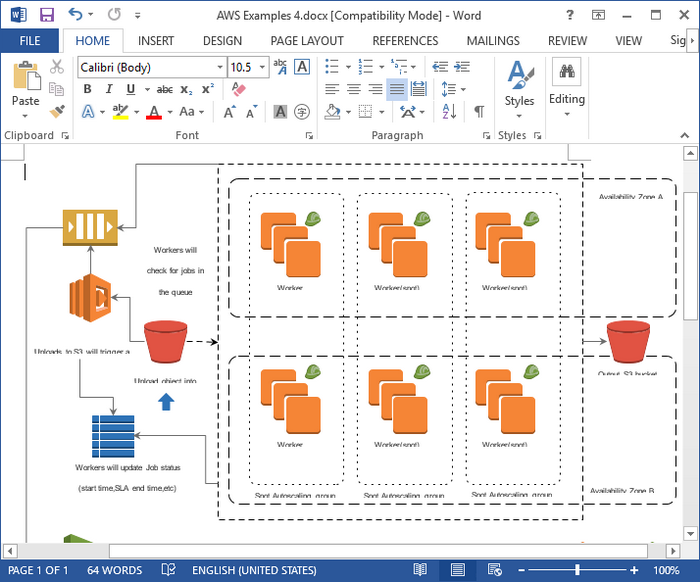Switch to the REFERENCES tab
The height and width of the screenshot is (582, 700).
coord(405,41)
